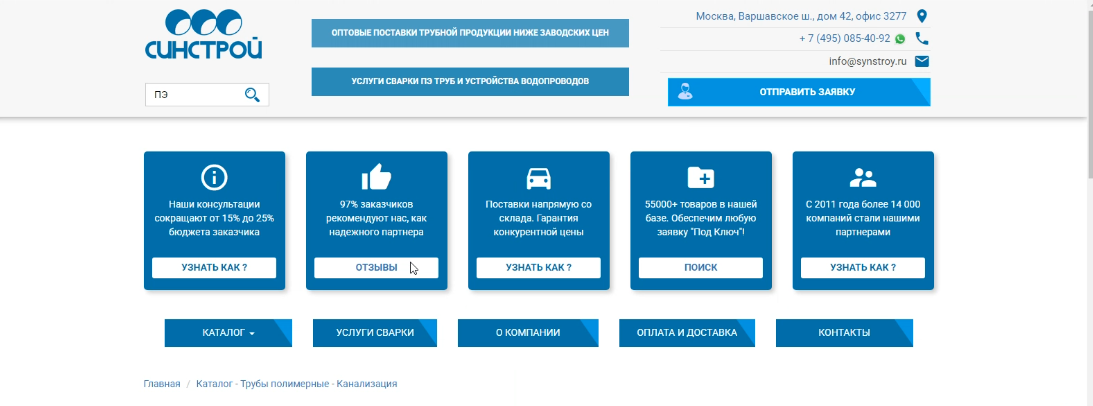Open the О компании menu item
Viewport: 1093px width, 406px height.
click(x=528, y=333)
